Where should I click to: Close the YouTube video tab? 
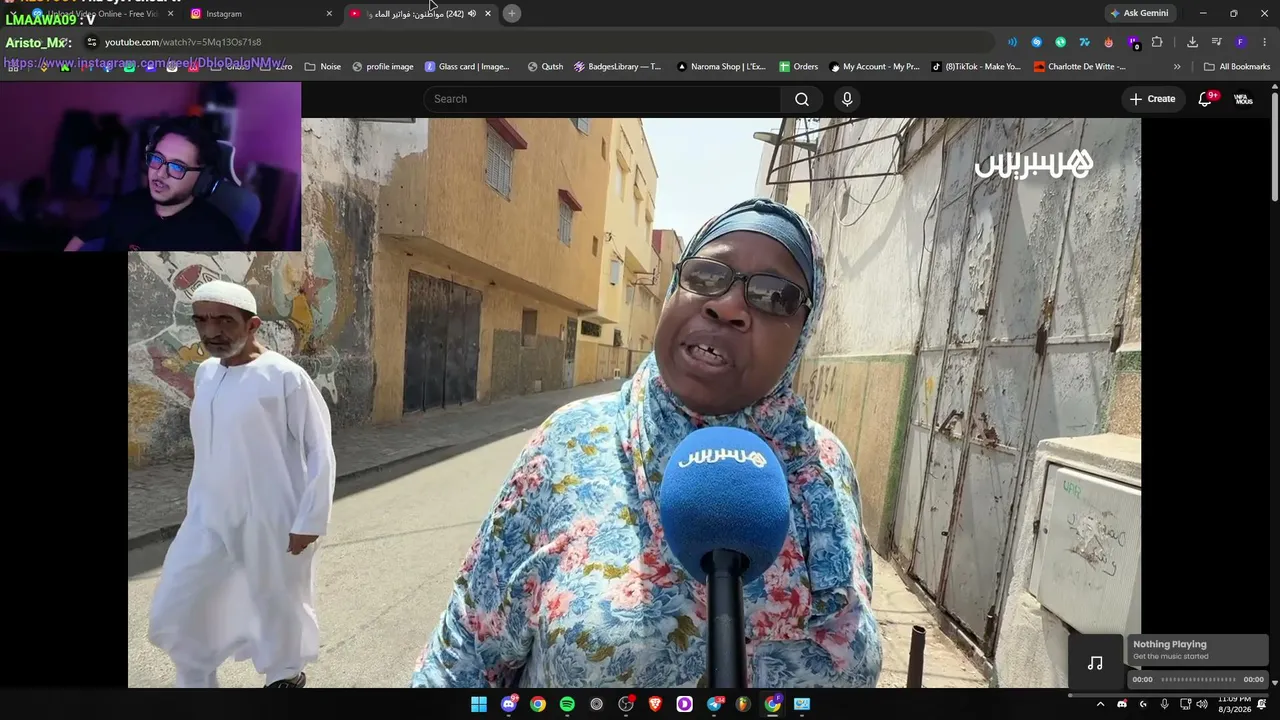pos(488,13)
